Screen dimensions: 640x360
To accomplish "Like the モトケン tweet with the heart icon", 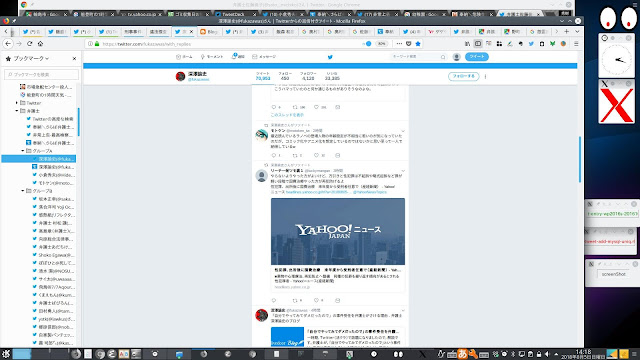I will (x=316, y=156).
